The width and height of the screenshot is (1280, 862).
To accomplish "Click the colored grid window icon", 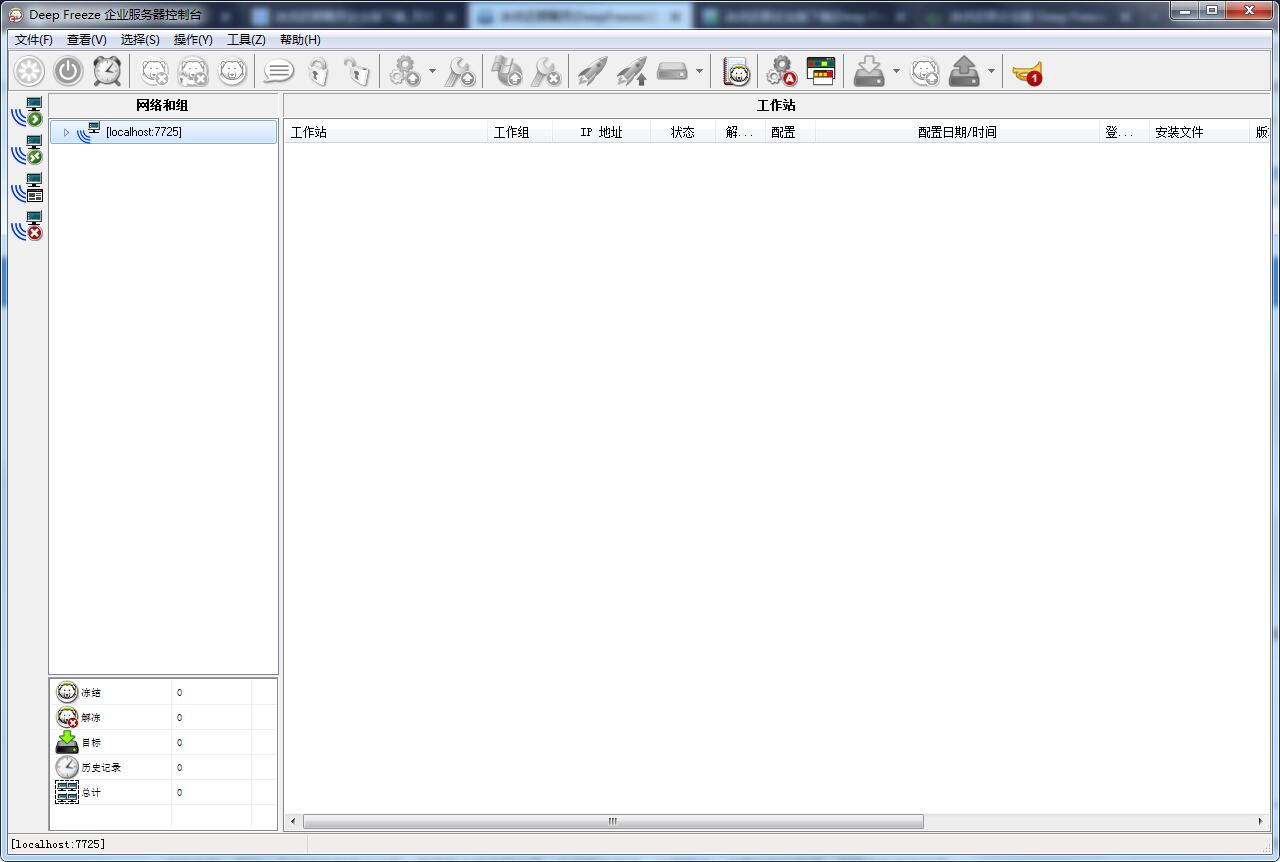I will [x=821, y=71].
